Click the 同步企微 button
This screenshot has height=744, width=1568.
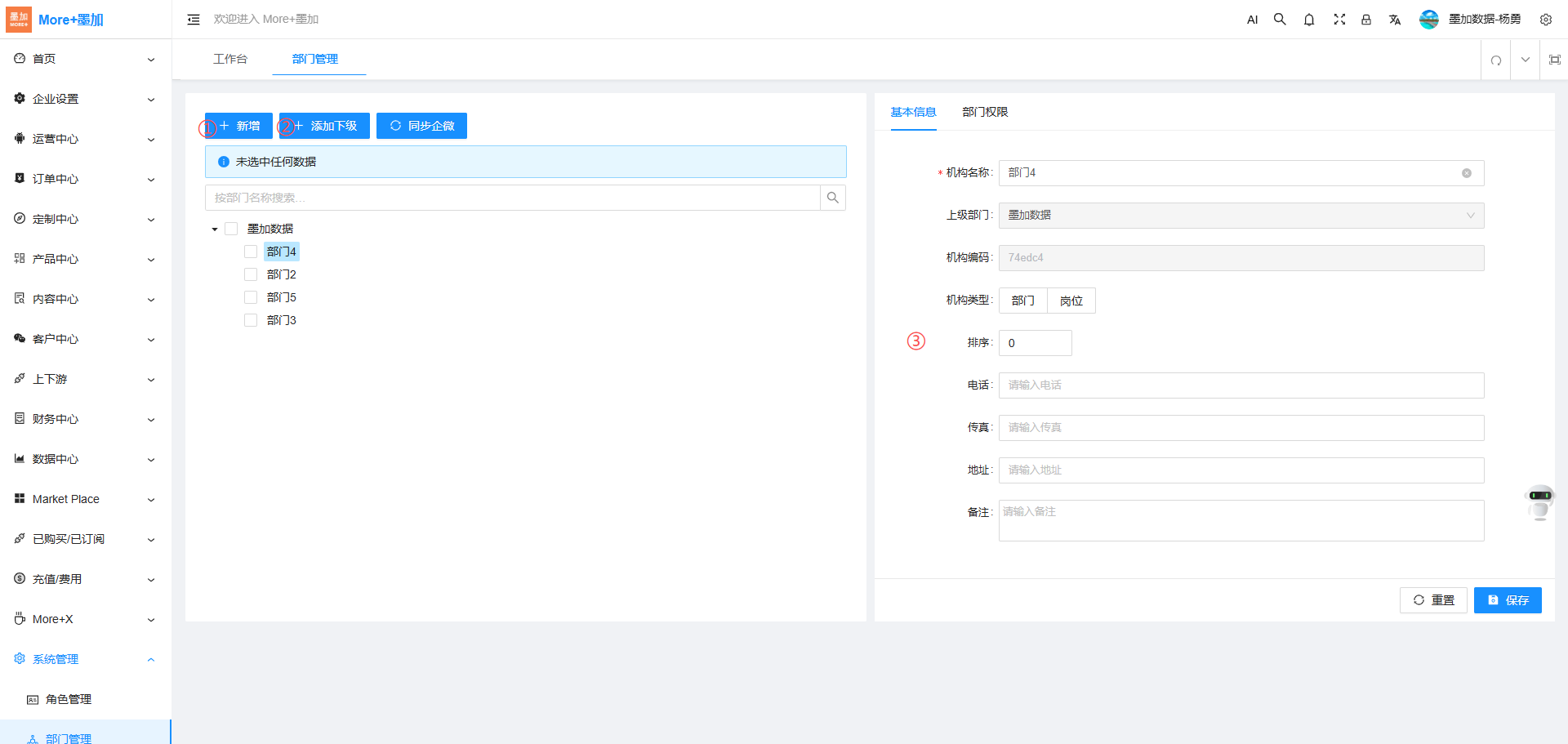[x=421, y=126]
